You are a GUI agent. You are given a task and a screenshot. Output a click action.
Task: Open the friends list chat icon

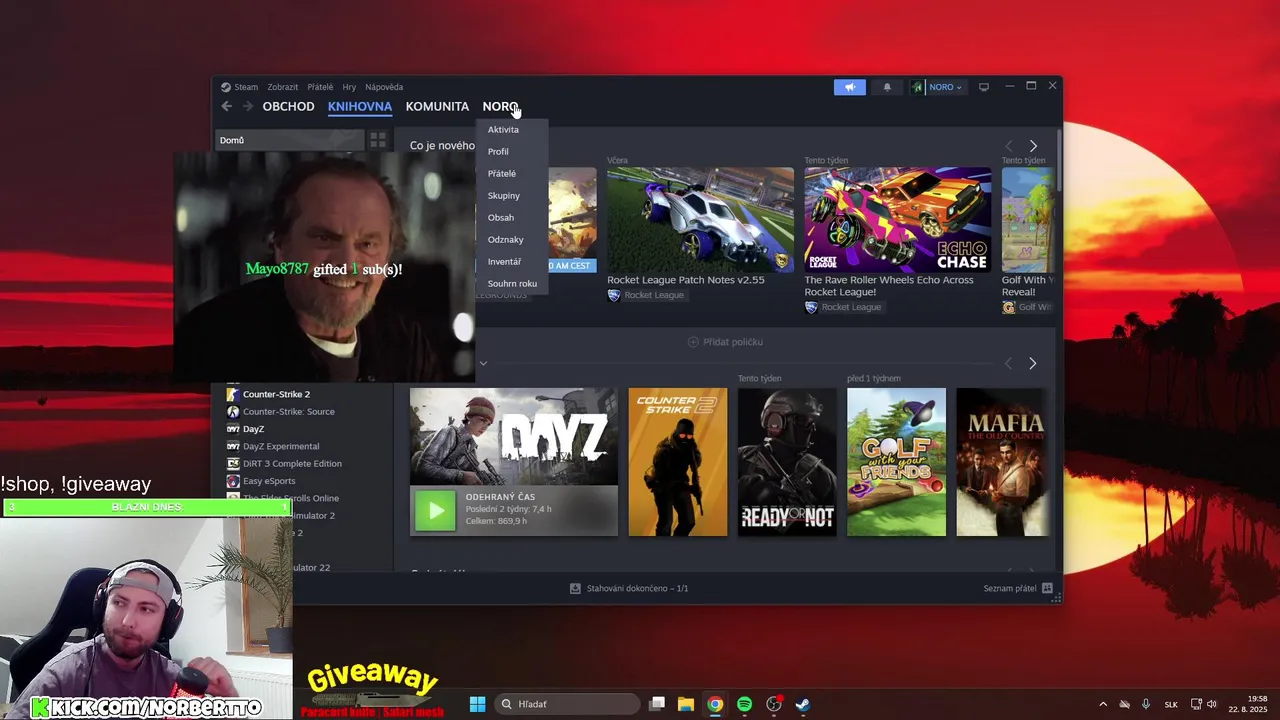click(1047, 588)
